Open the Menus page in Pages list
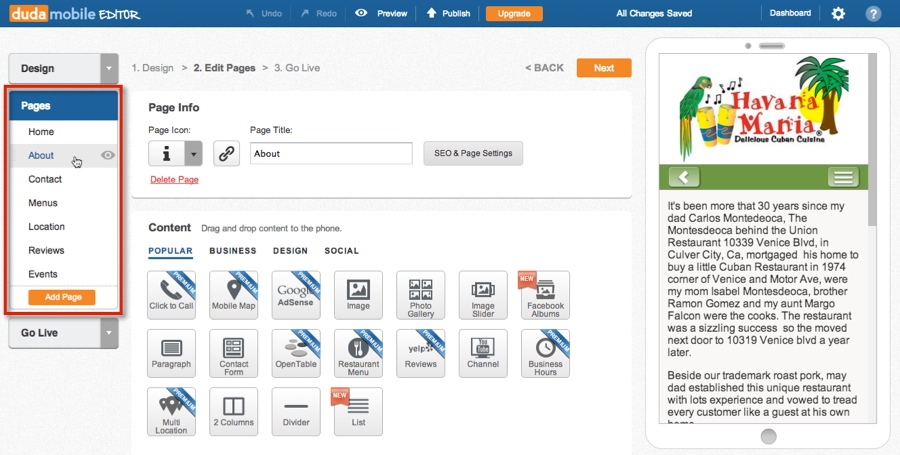 pos(64,203)
